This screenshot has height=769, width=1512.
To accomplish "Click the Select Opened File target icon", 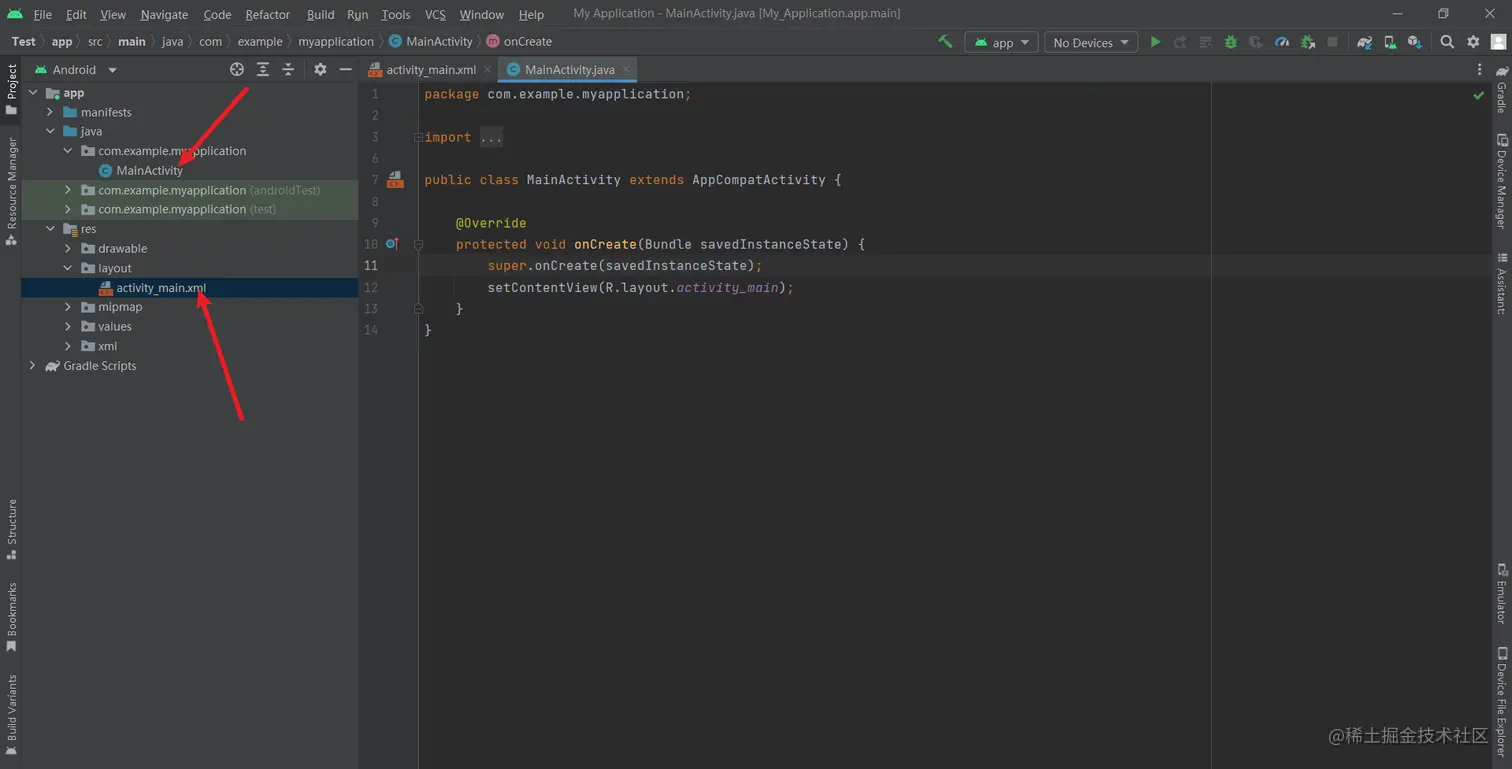I will pos(237,69).
